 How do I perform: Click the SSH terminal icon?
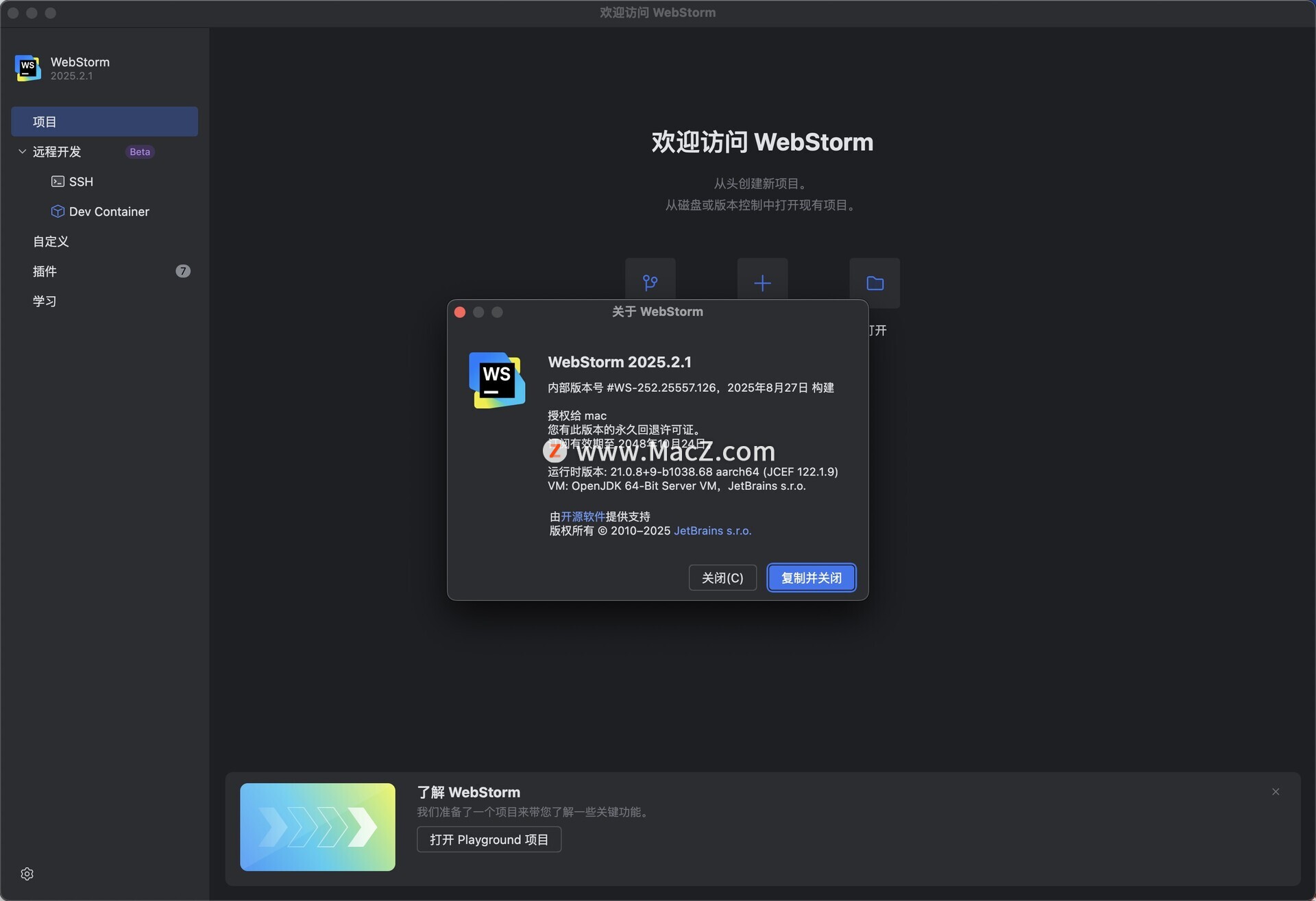58,182
